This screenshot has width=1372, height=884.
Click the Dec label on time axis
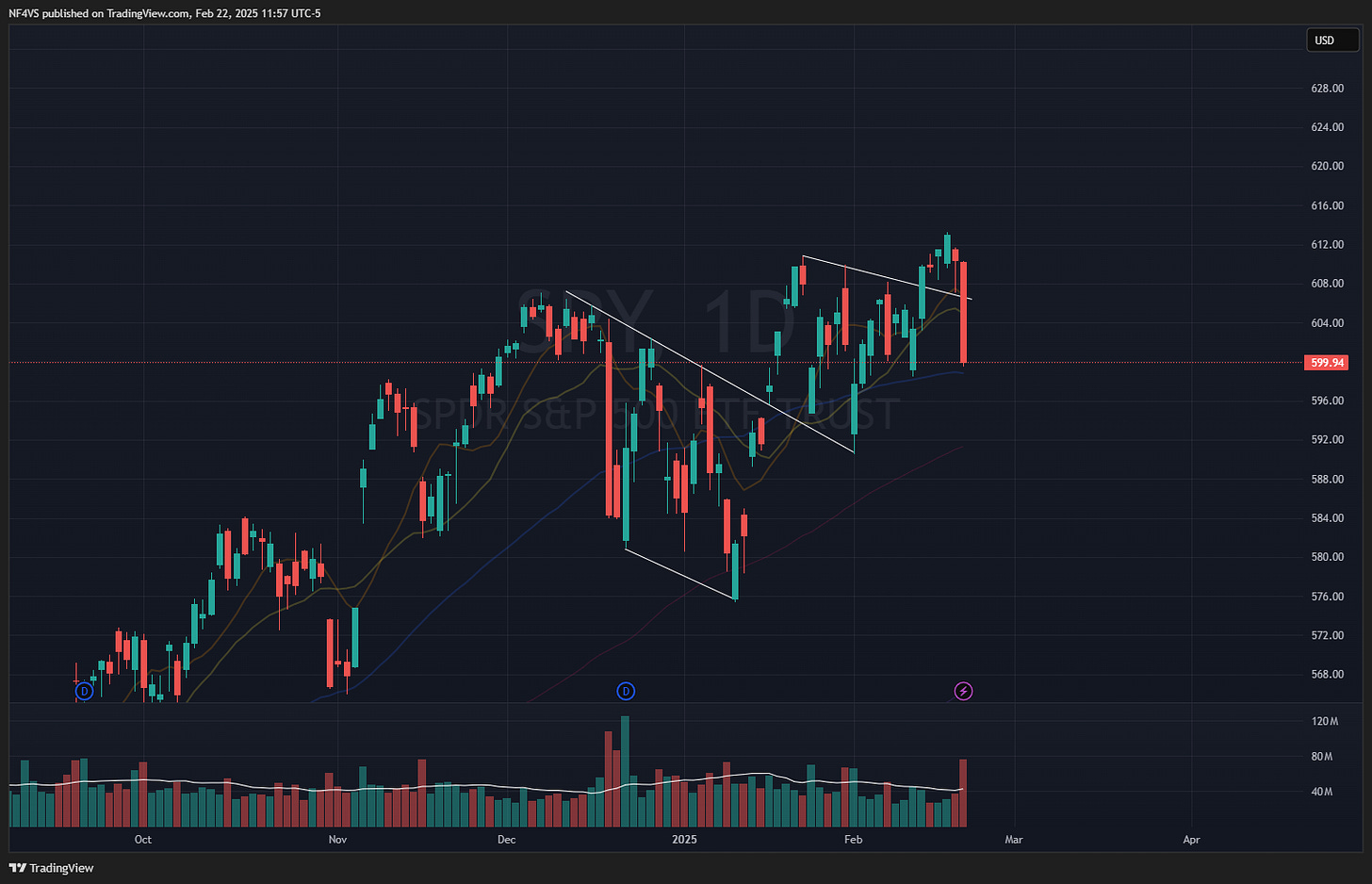click(x=506, y=840)
